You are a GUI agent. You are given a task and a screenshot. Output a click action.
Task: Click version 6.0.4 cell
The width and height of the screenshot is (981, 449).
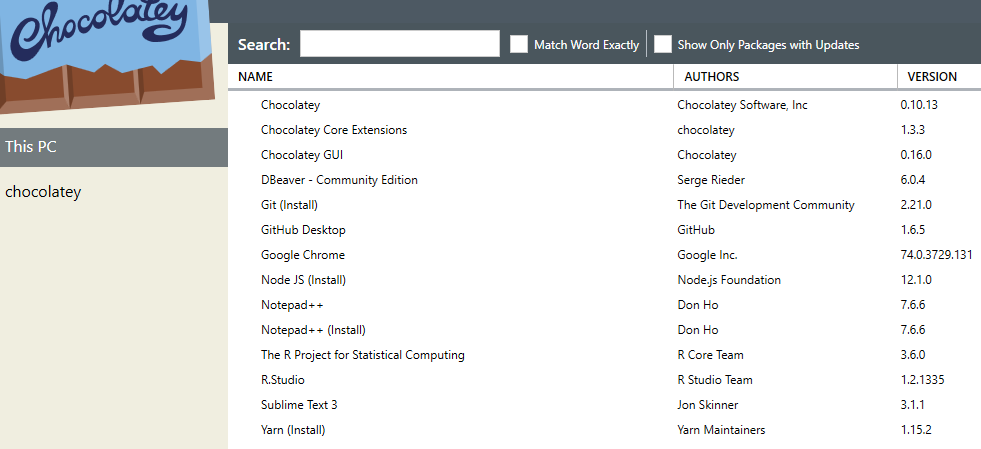(913, 180)
